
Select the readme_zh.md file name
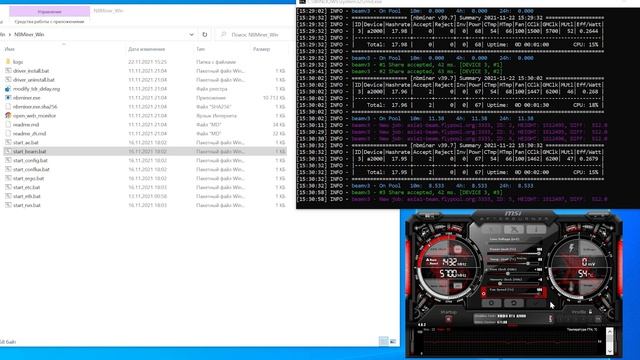[29, 133]
